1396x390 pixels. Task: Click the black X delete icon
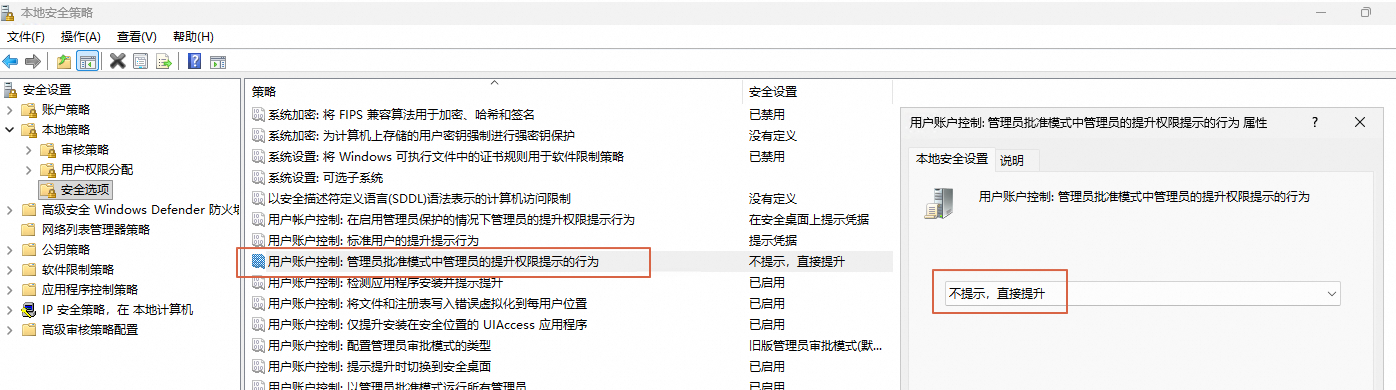[118, 61]
